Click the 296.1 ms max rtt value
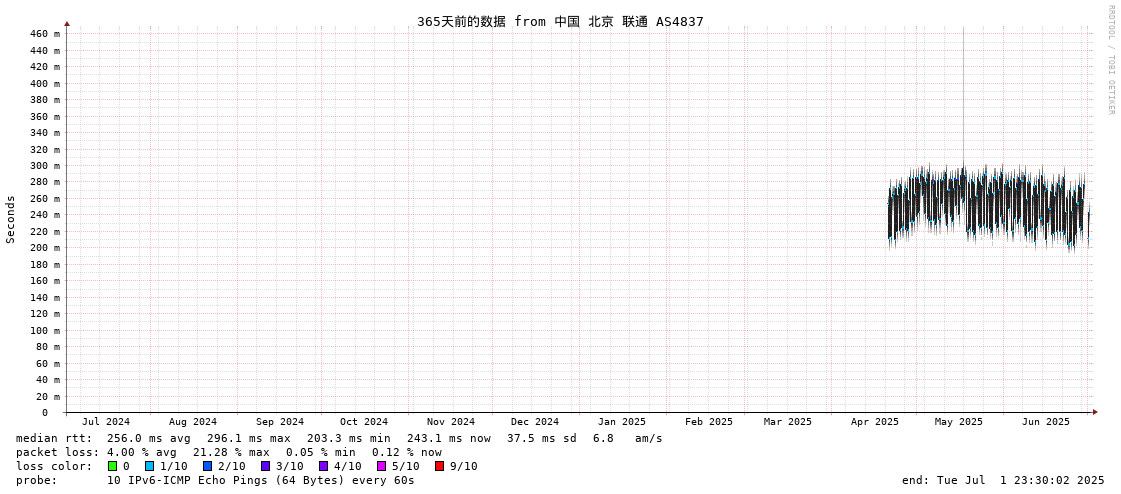Screen dimensions: 1121x494 [249, 438]
